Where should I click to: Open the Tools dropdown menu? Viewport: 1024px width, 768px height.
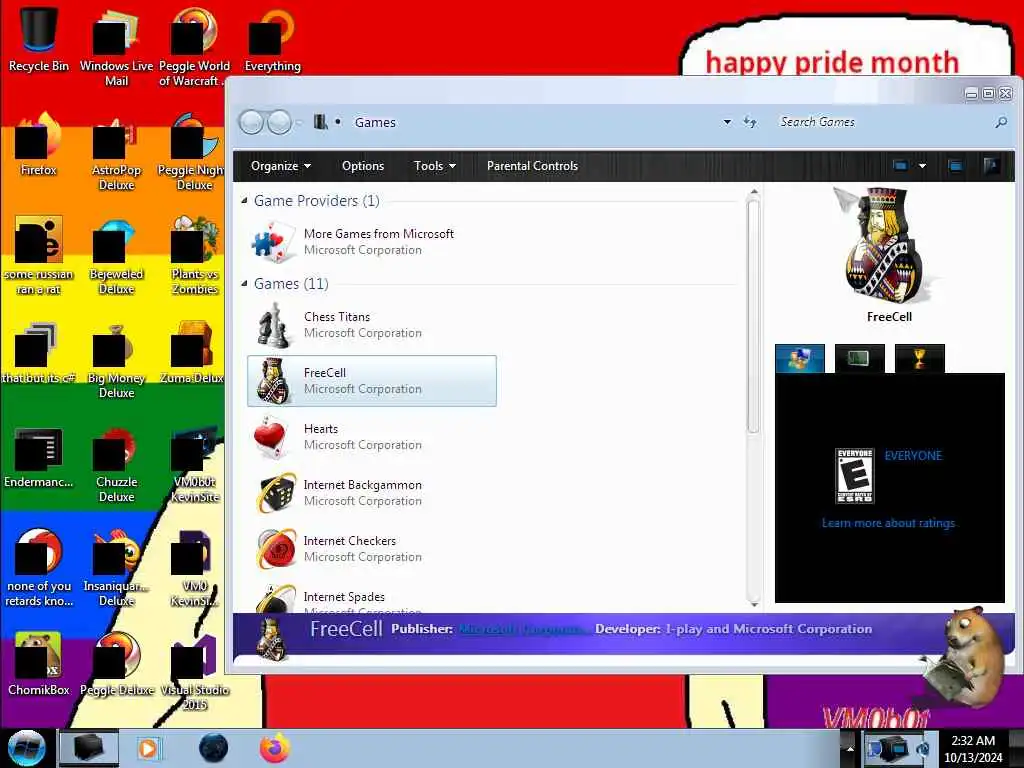[x=434, y=166]
